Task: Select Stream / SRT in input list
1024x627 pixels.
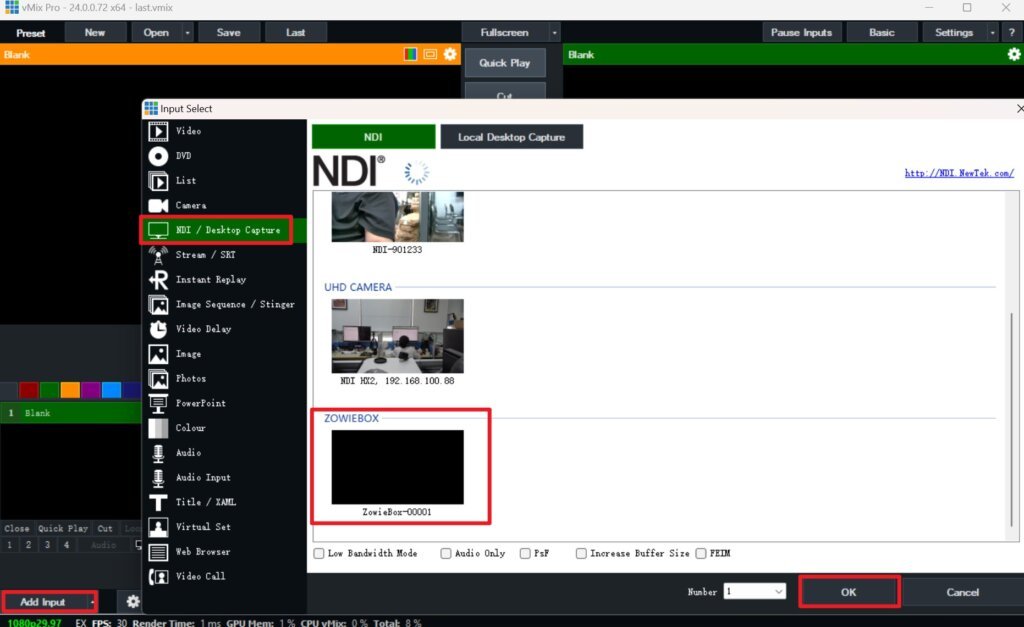Action: 205,255
